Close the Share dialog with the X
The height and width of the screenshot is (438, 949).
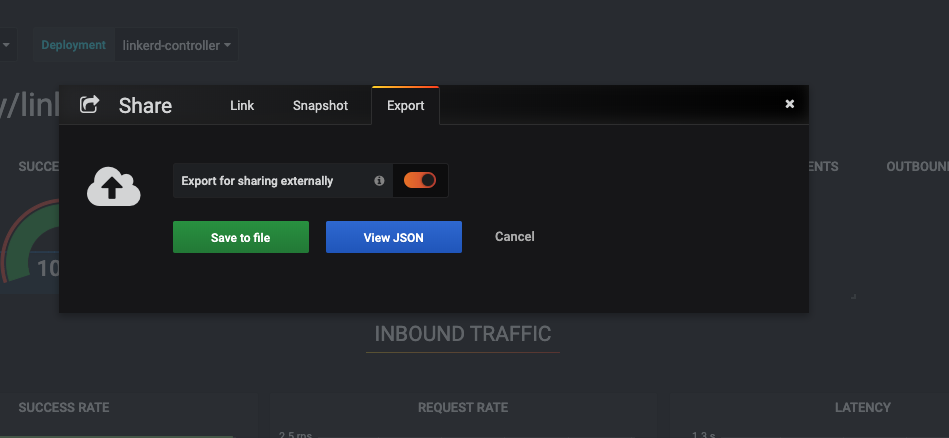tap(789, 104)
